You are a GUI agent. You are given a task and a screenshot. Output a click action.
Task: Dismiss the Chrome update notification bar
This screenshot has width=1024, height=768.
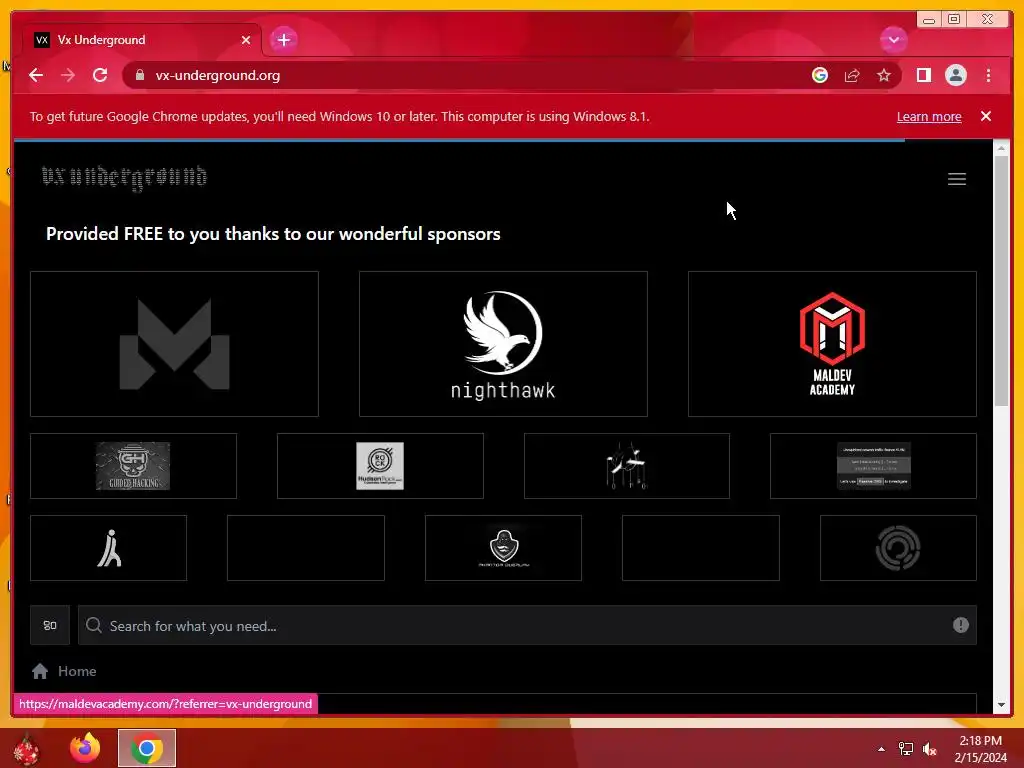point(985,116)
